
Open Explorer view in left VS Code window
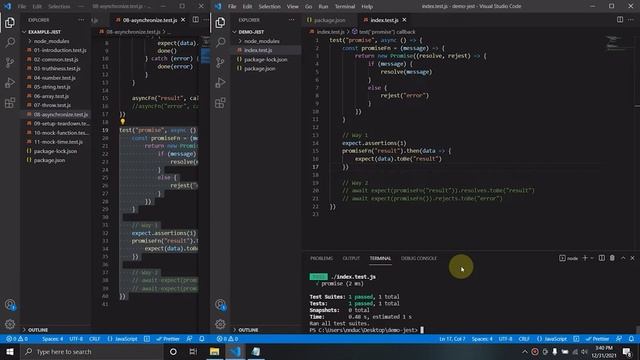pos(10,22)
